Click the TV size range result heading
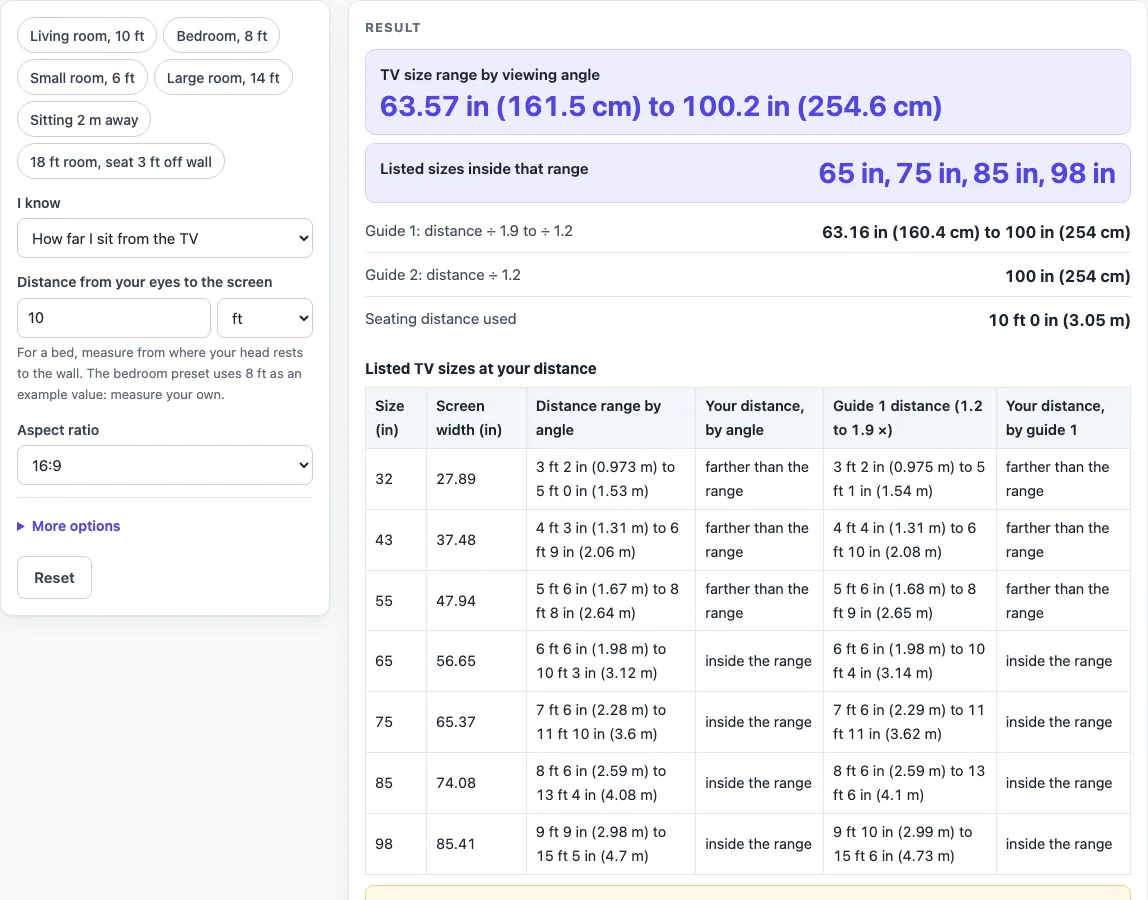Viewport: 1148px width, 900px height. point(490,75)
